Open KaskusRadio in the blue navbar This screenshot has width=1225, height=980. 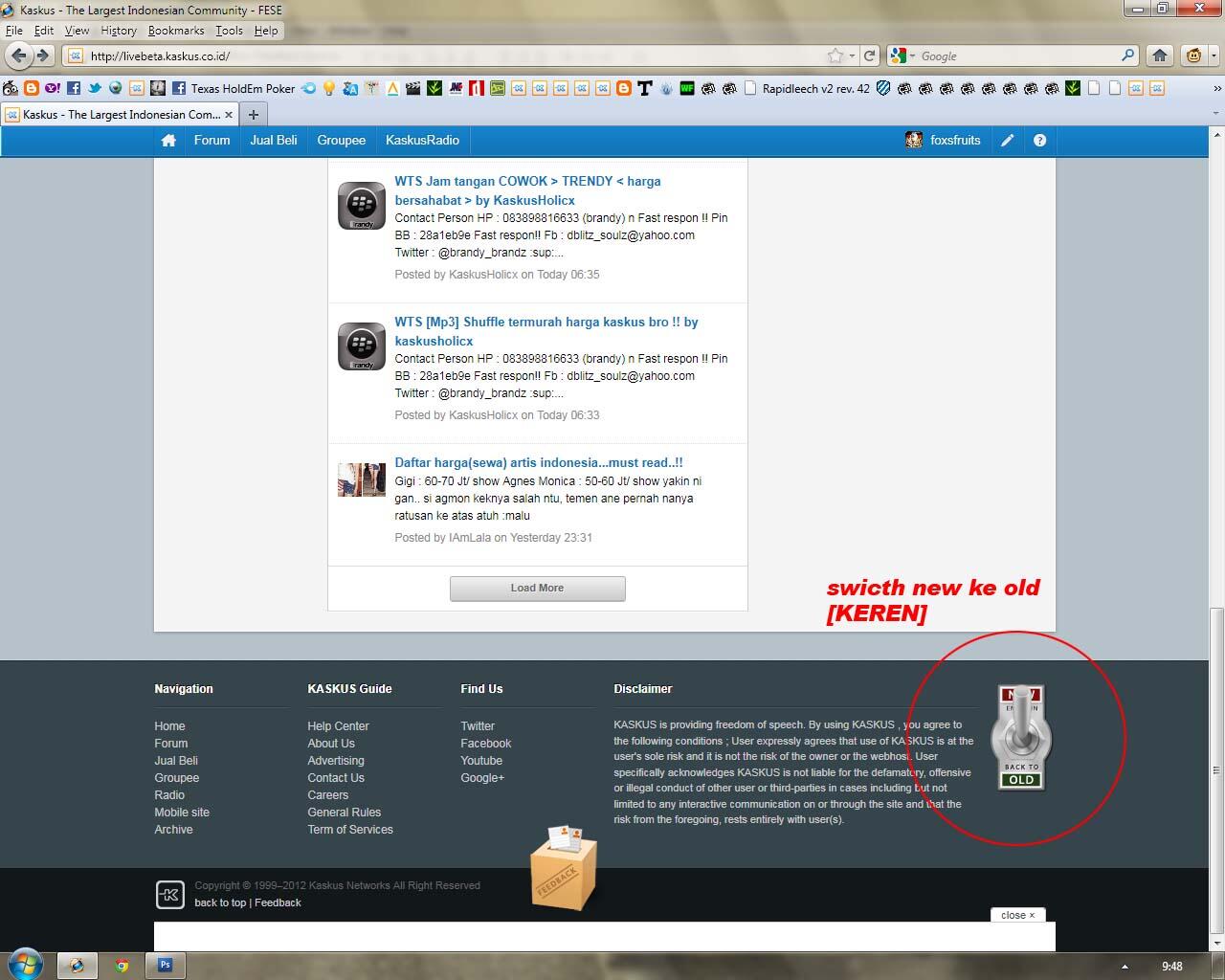[x=422, y=141]
